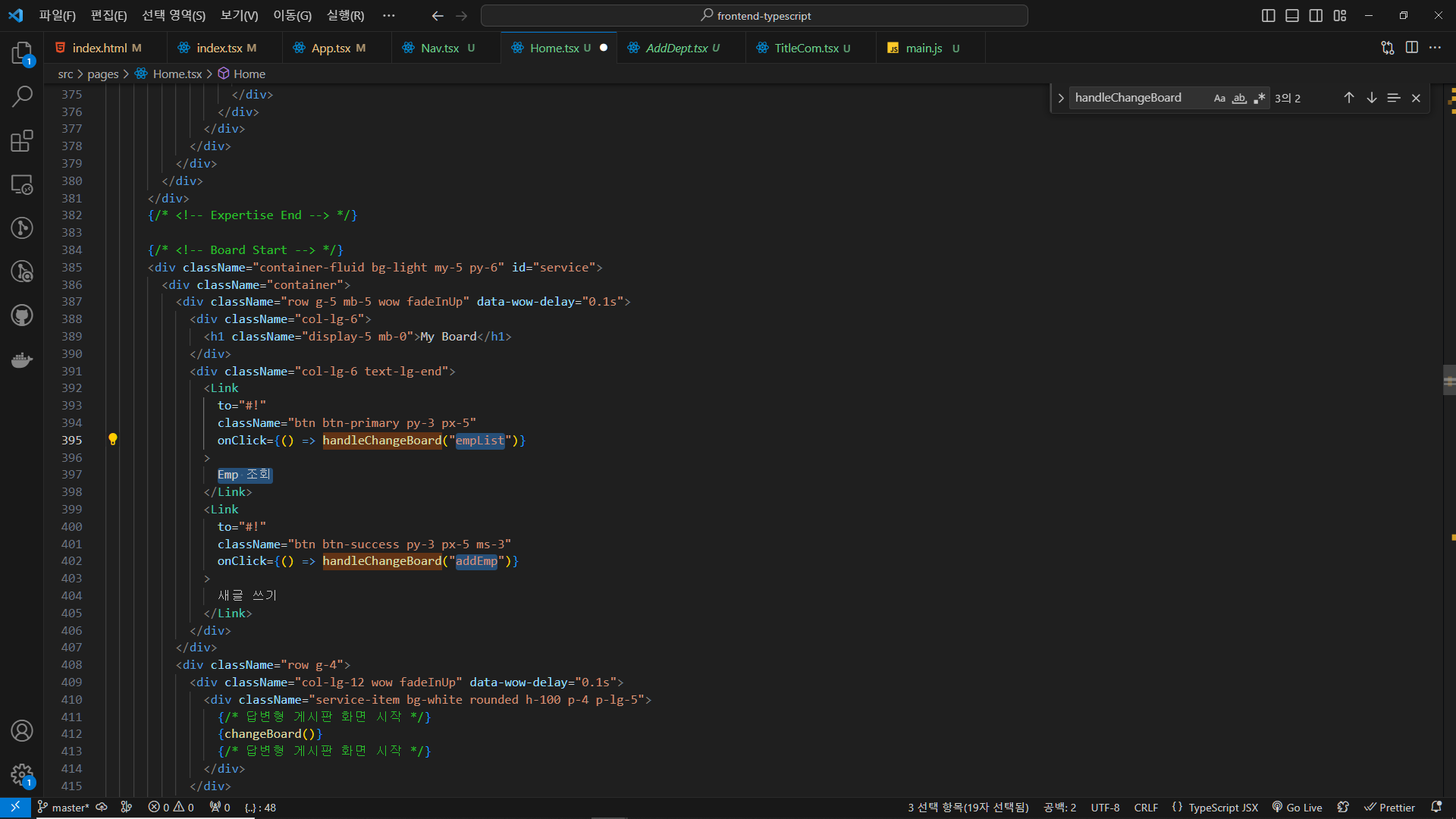
Task: Click Go Live in the status bar
Action: pos(1297,808)
